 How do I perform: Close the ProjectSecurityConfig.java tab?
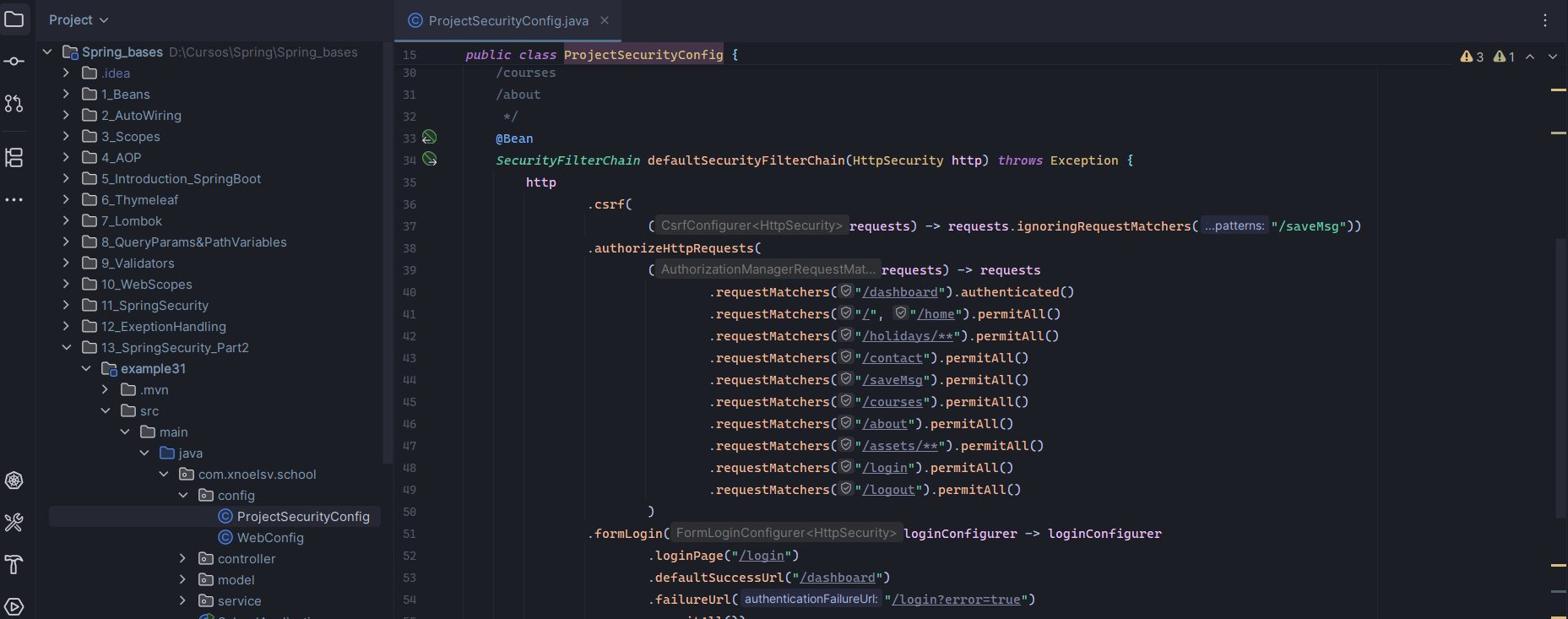(x=605, y=21)
